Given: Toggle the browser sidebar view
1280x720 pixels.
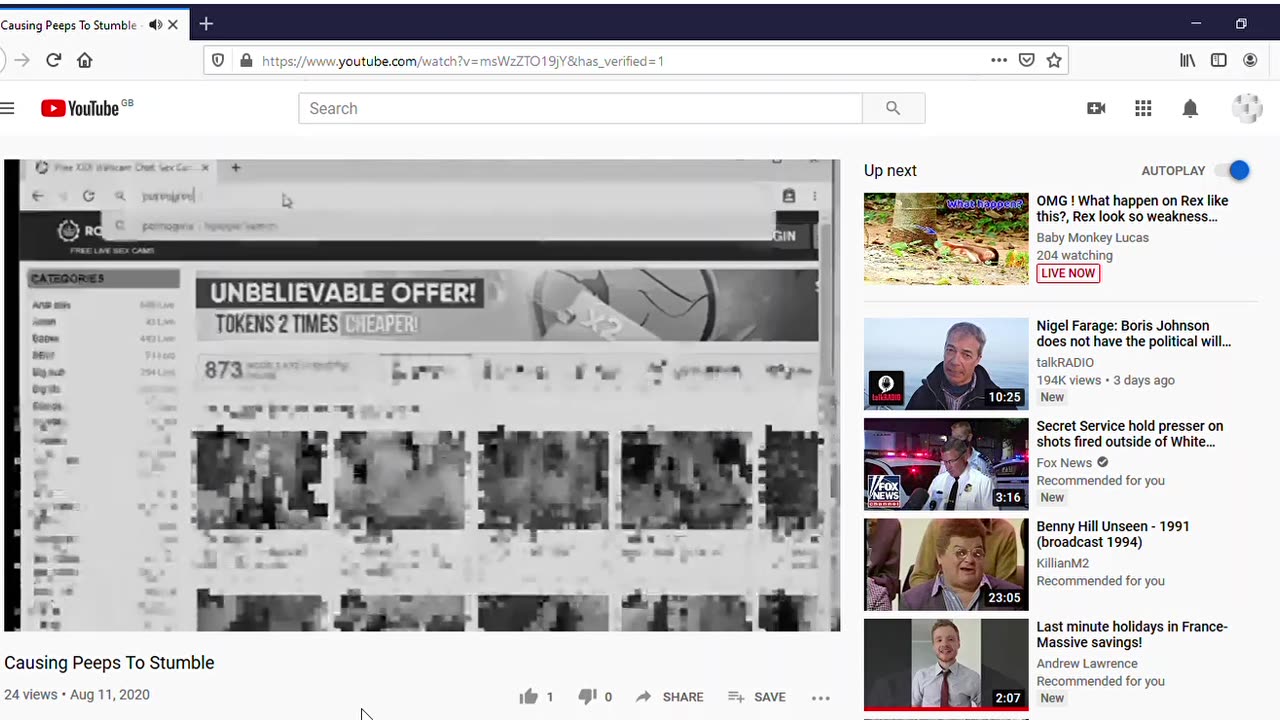Looking at the screenshot, I should click(1218, 61).
